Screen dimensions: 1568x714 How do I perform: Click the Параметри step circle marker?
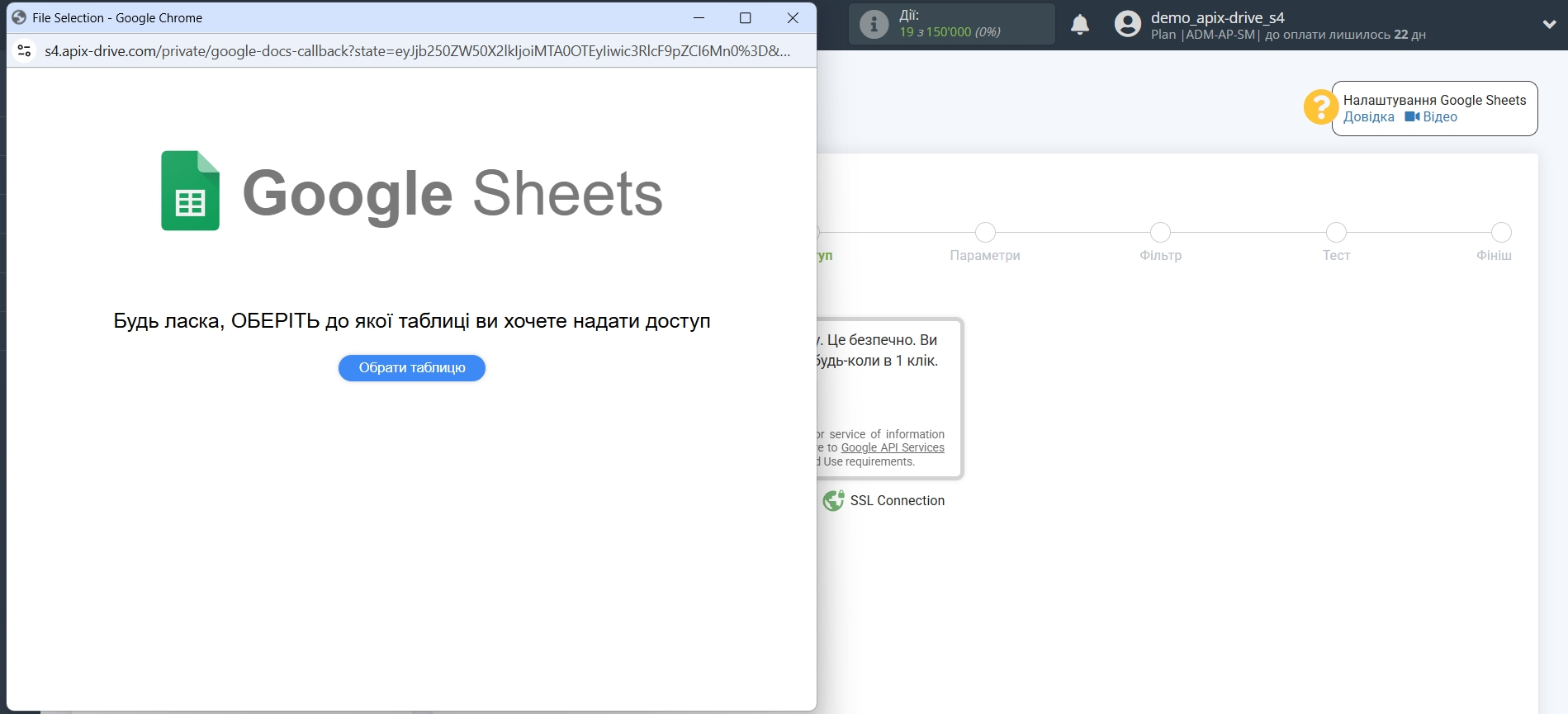click(985, 232)
